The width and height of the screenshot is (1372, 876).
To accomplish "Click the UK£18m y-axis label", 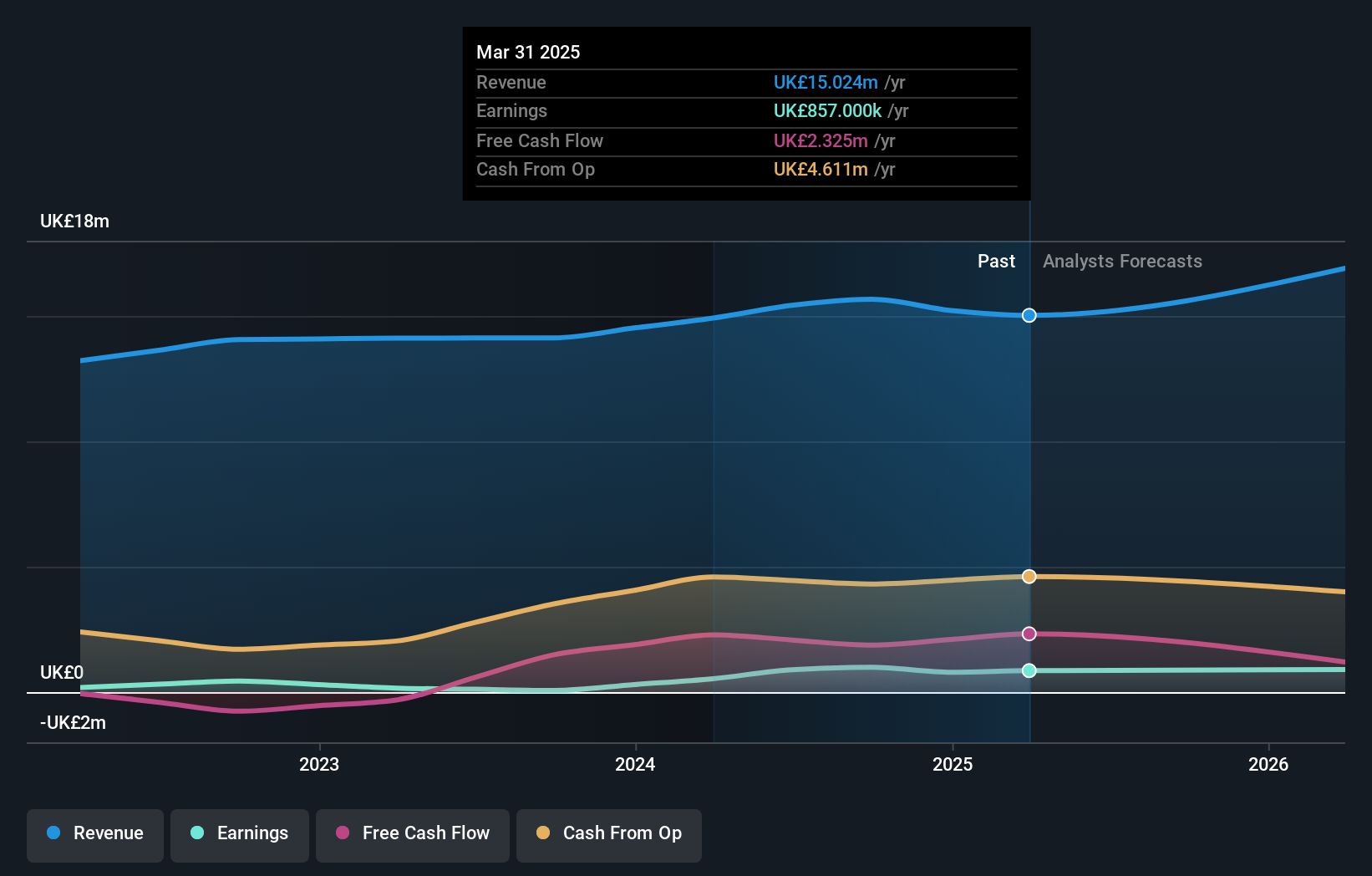I will [74, 222].
